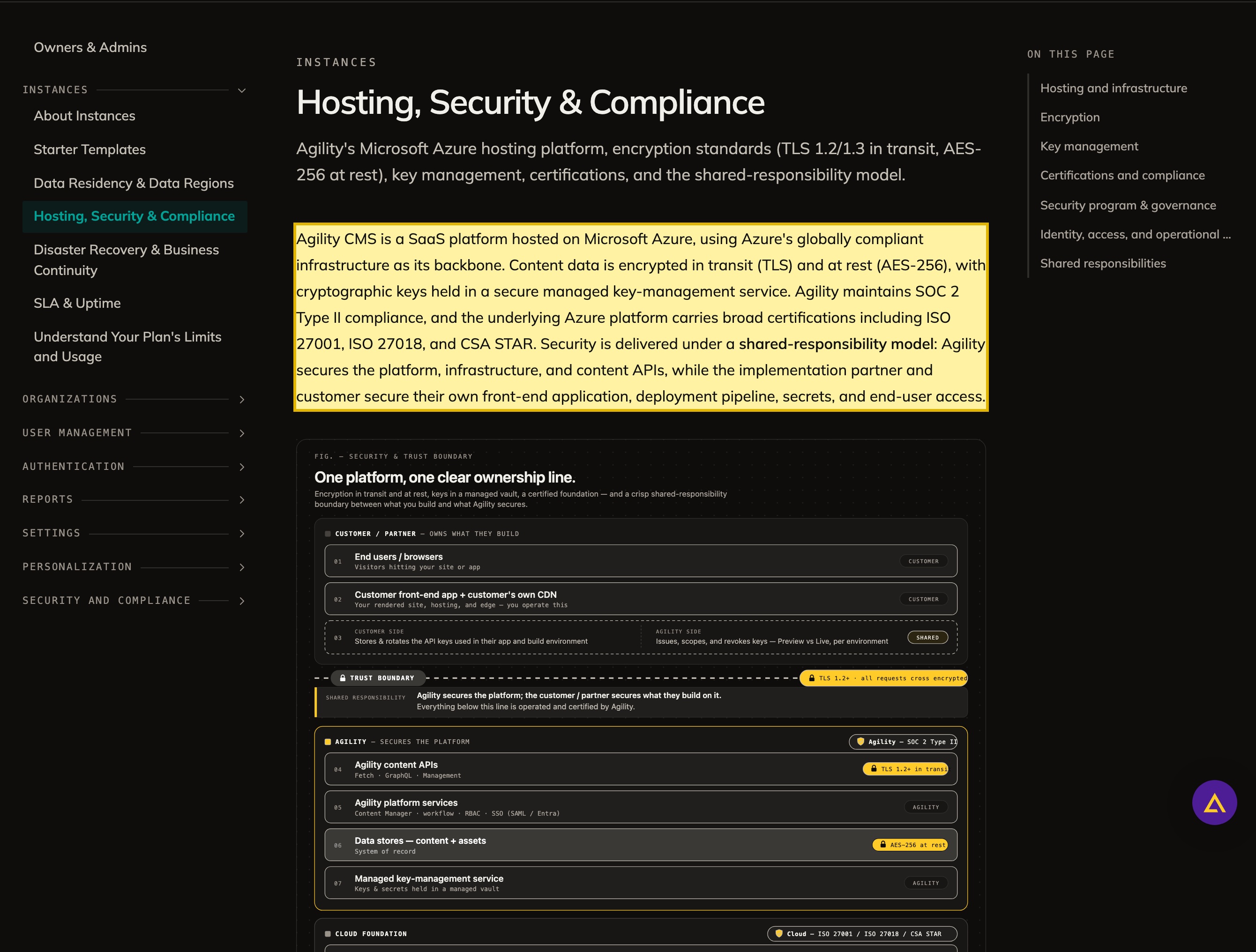Expand the Settings section
Viewport: 1256px width, 952px height.
(241, 534)
